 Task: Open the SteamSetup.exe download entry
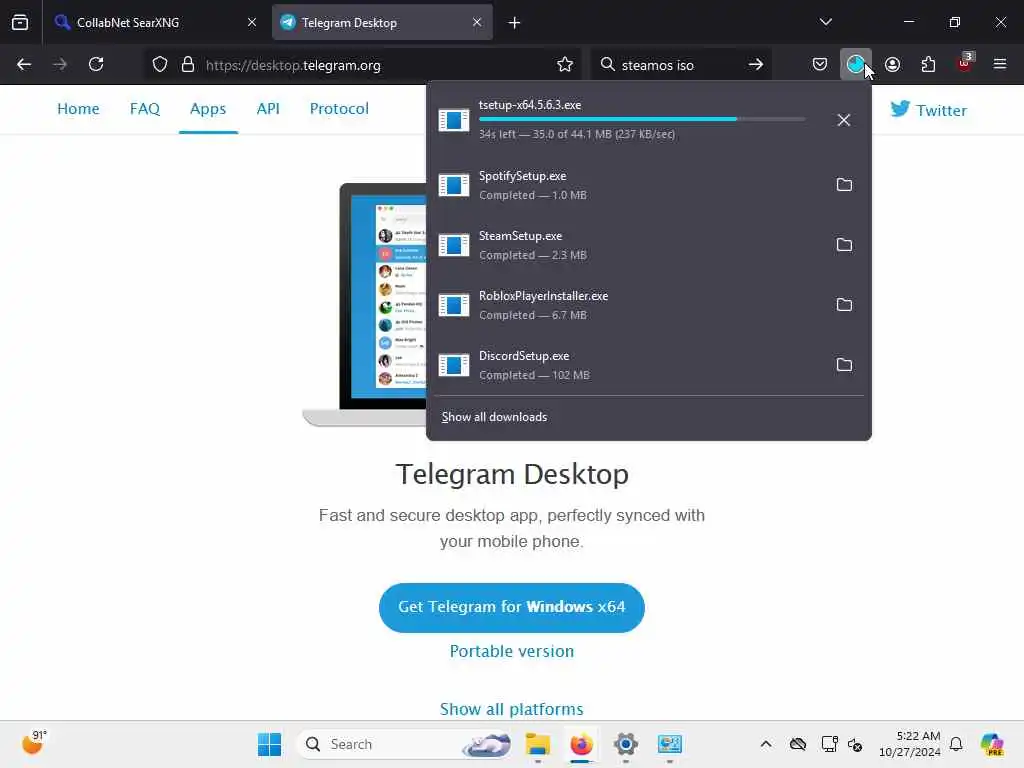[x=627, y=245]
